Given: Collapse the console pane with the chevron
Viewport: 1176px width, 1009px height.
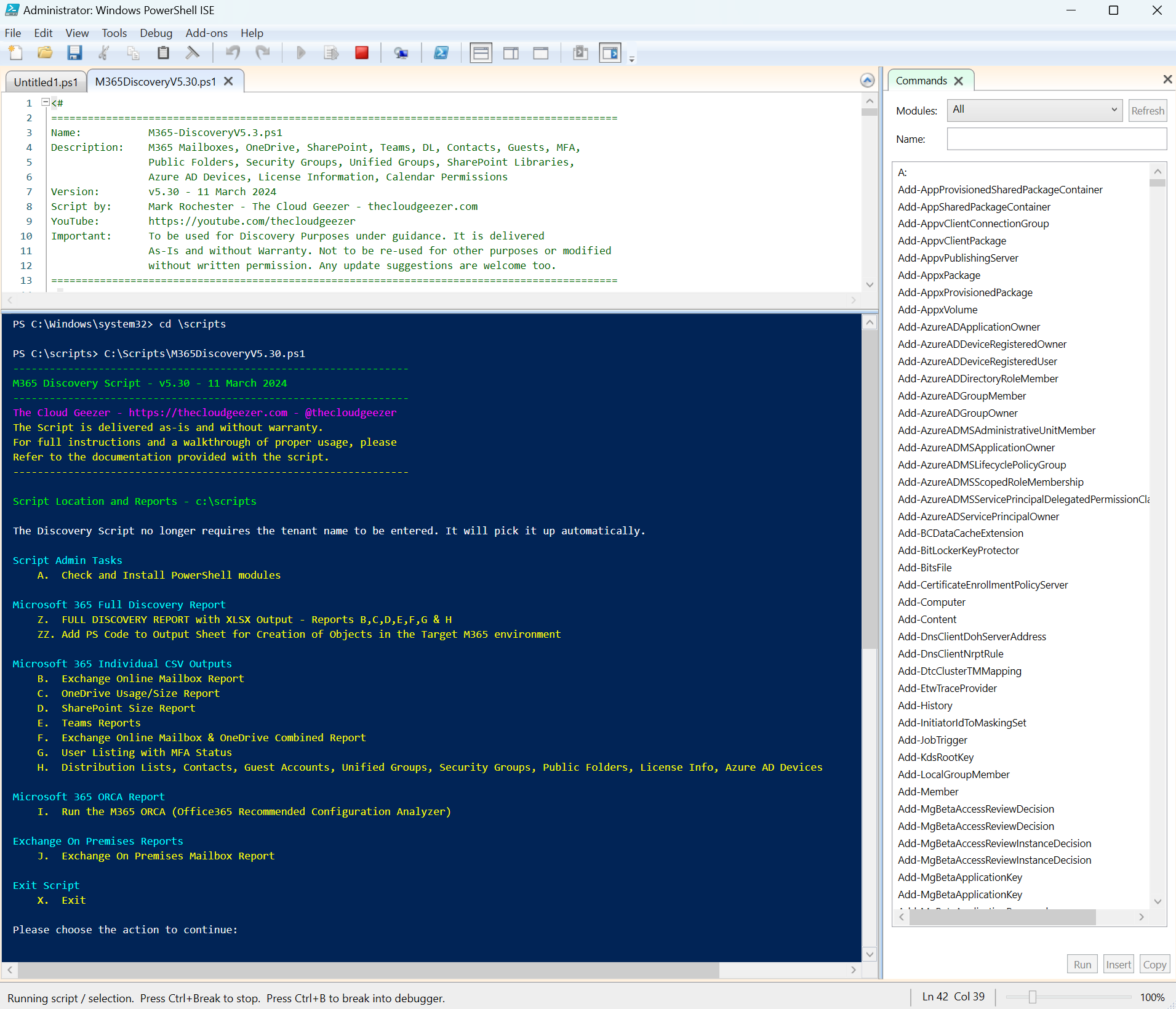Looking at the screenshot, I should (868, 80).
